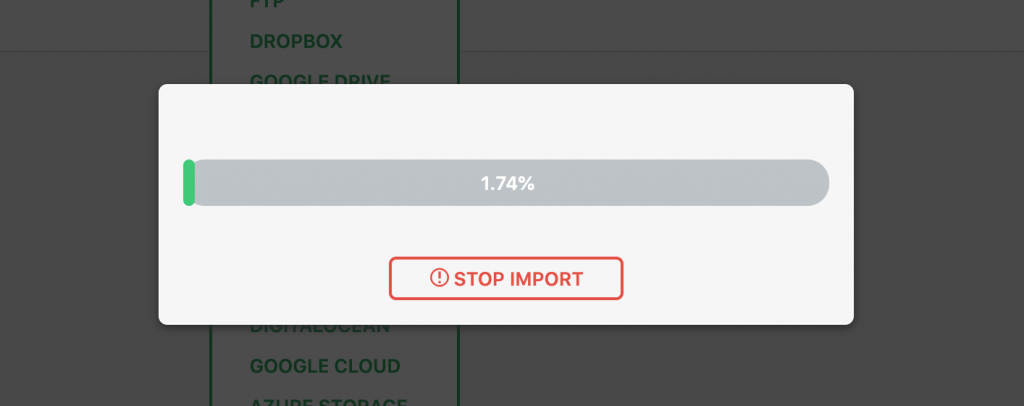1024x406 pixels.
Task: Select DROPBOX from the import list
Action: (x=296, y=41)
